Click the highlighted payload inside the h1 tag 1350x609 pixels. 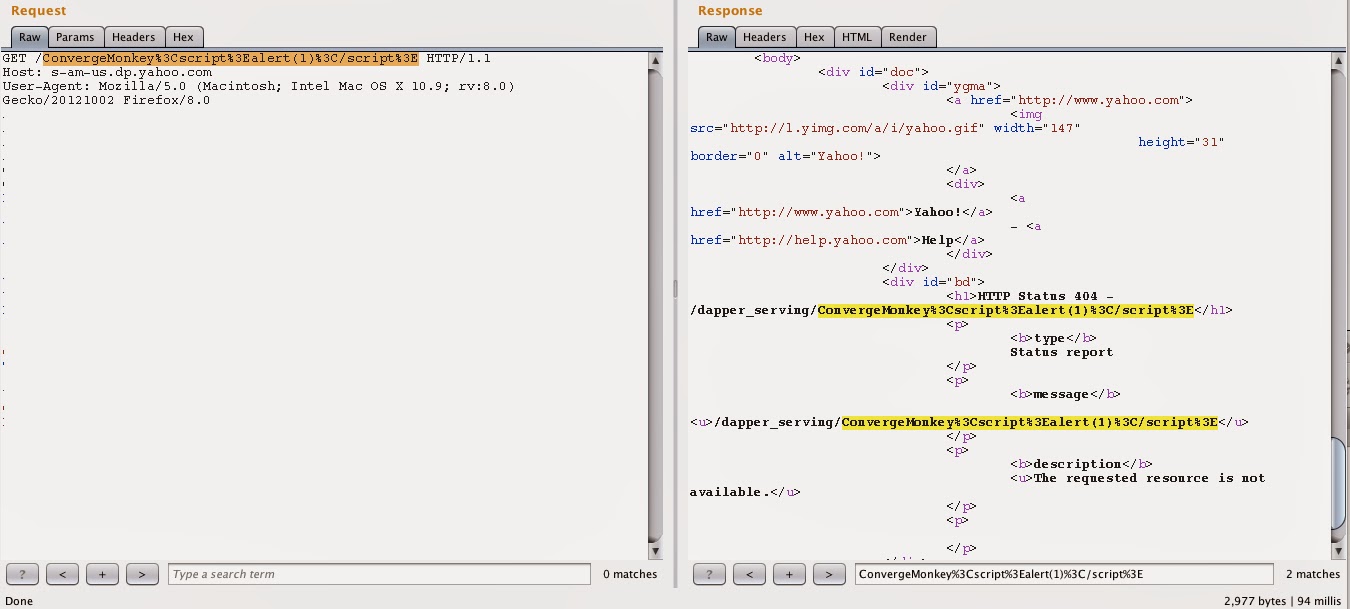(x=1006, y=310)
